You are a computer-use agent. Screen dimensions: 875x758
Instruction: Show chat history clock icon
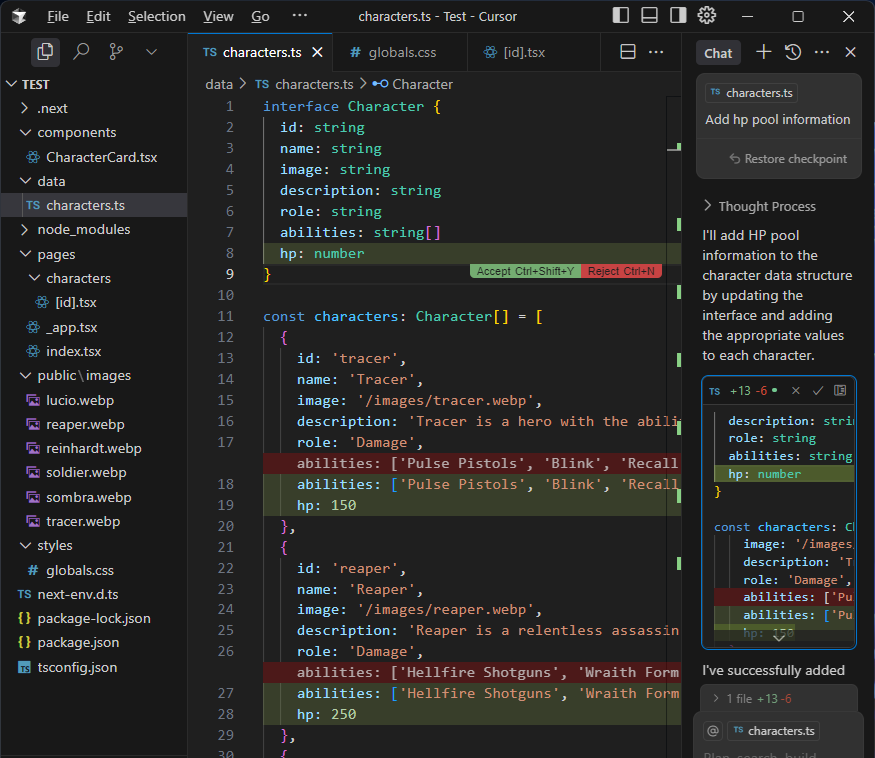792,53
